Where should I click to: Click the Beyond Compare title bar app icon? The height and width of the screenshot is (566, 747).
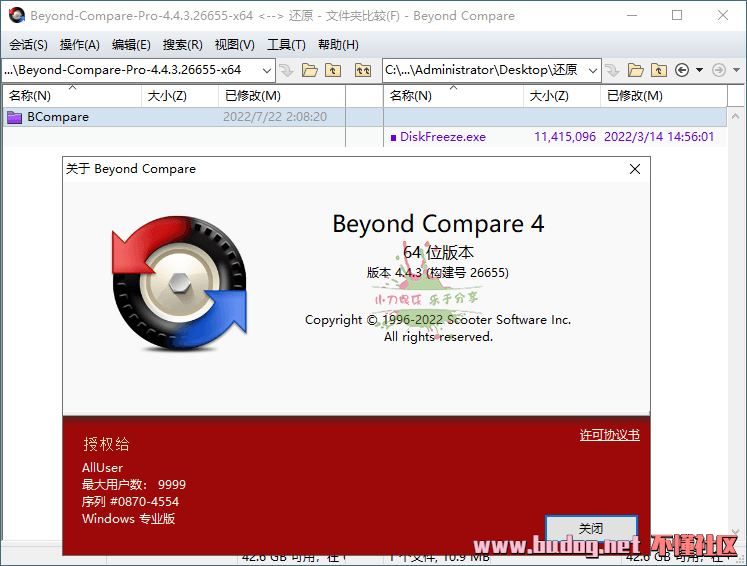(17, 16)
